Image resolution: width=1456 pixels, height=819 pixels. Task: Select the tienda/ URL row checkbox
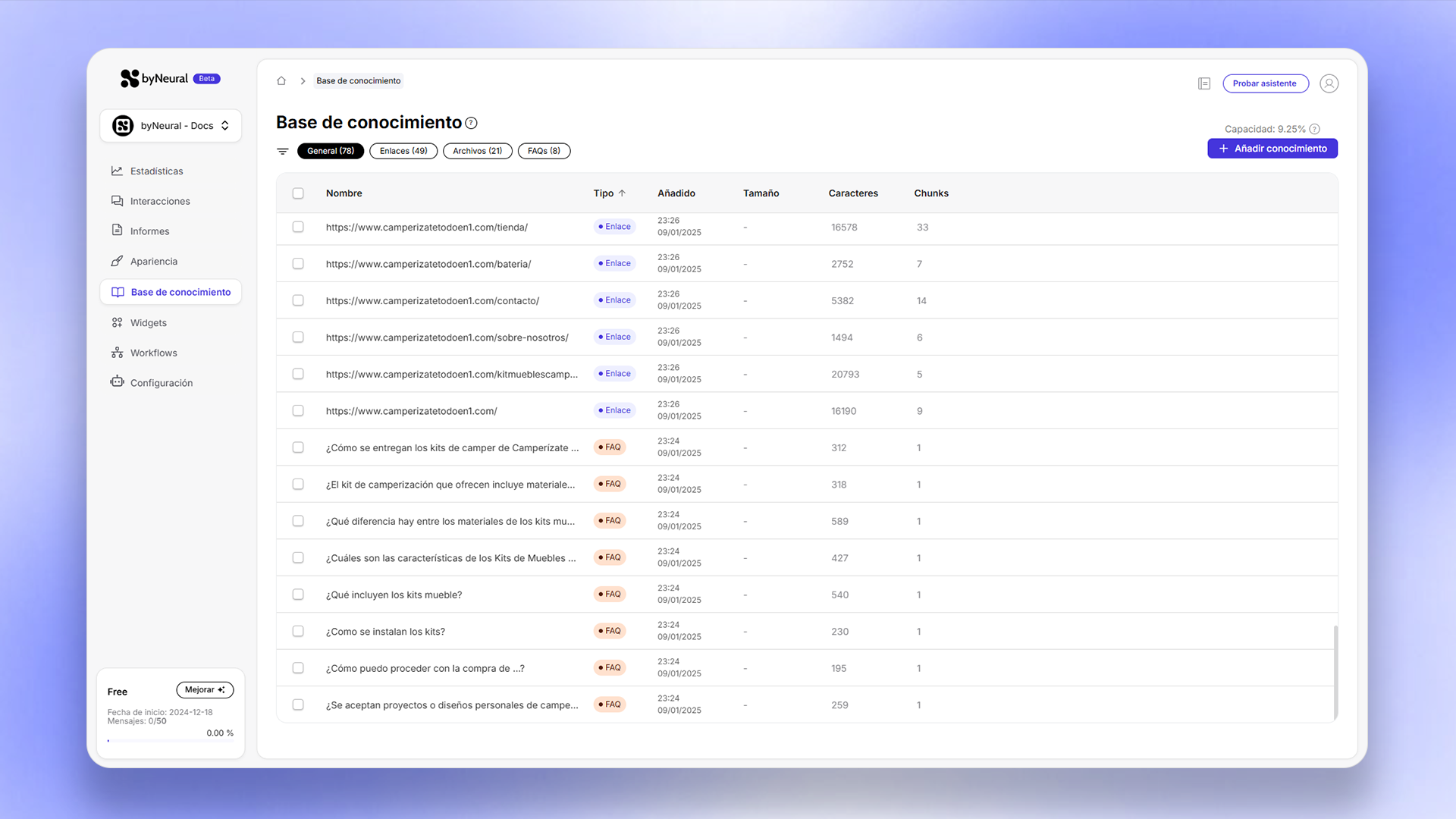coord(298,227)
